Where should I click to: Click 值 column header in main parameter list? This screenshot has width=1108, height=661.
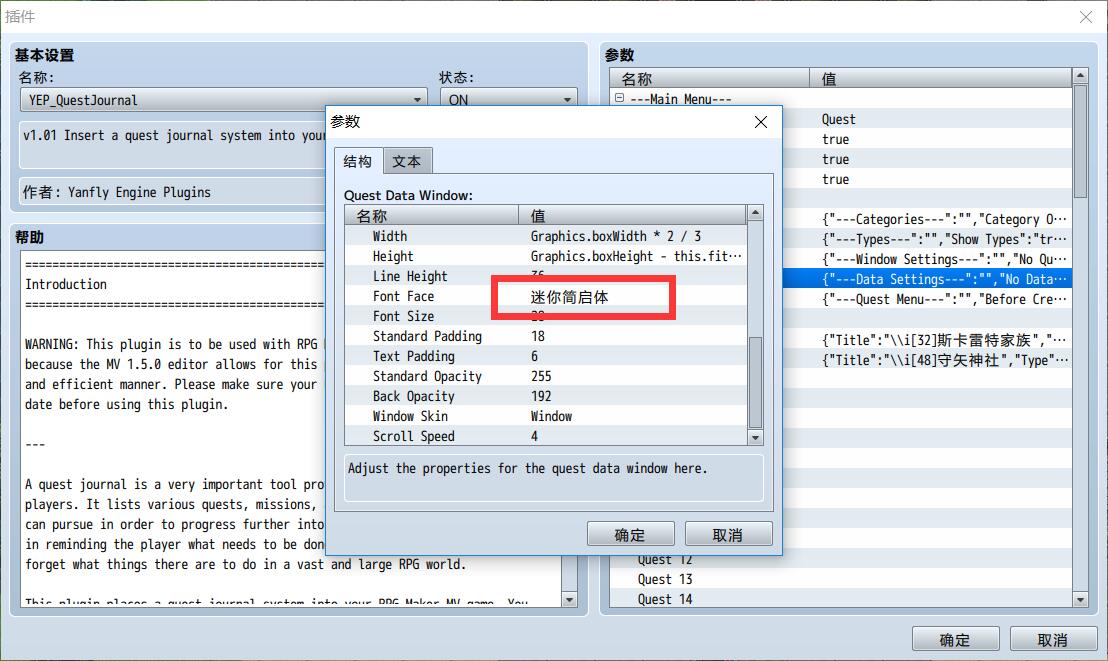coord(941,78)
